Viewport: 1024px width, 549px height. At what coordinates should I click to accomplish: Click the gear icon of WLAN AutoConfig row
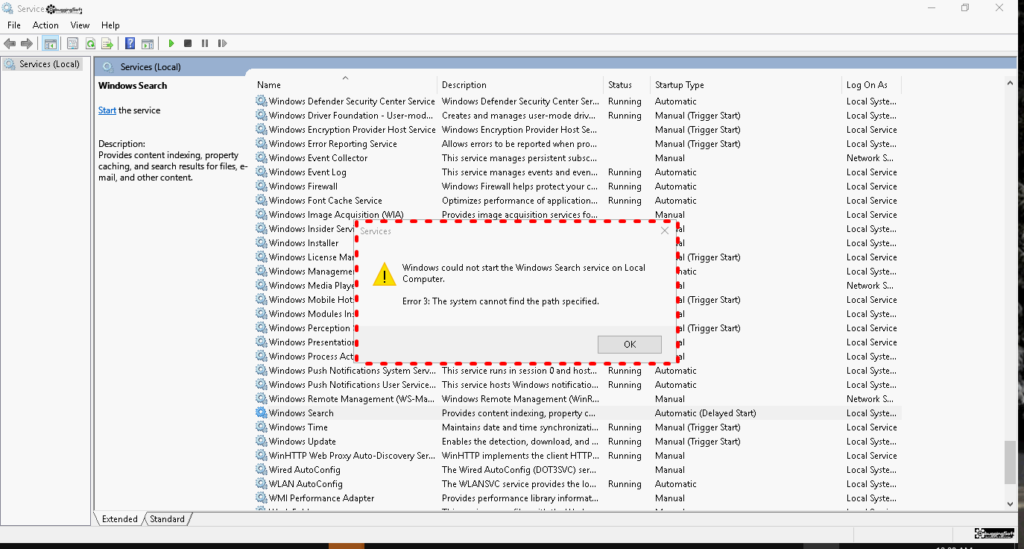[x=261, y=484]
